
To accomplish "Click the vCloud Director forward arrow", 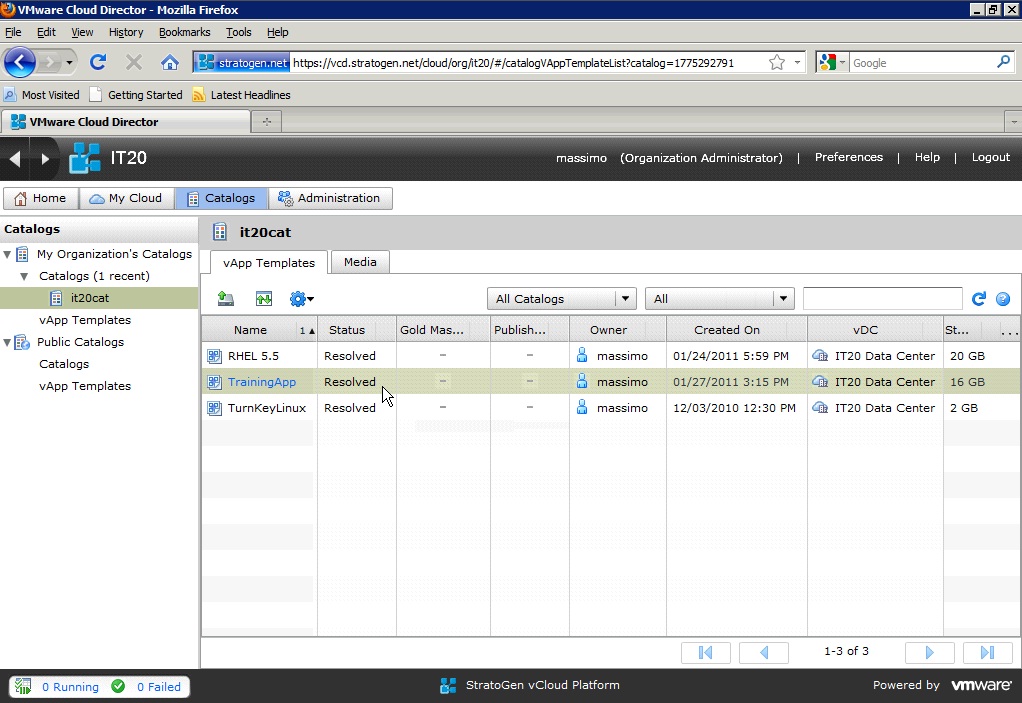I will pyautogui.click(x=44, y=158).
